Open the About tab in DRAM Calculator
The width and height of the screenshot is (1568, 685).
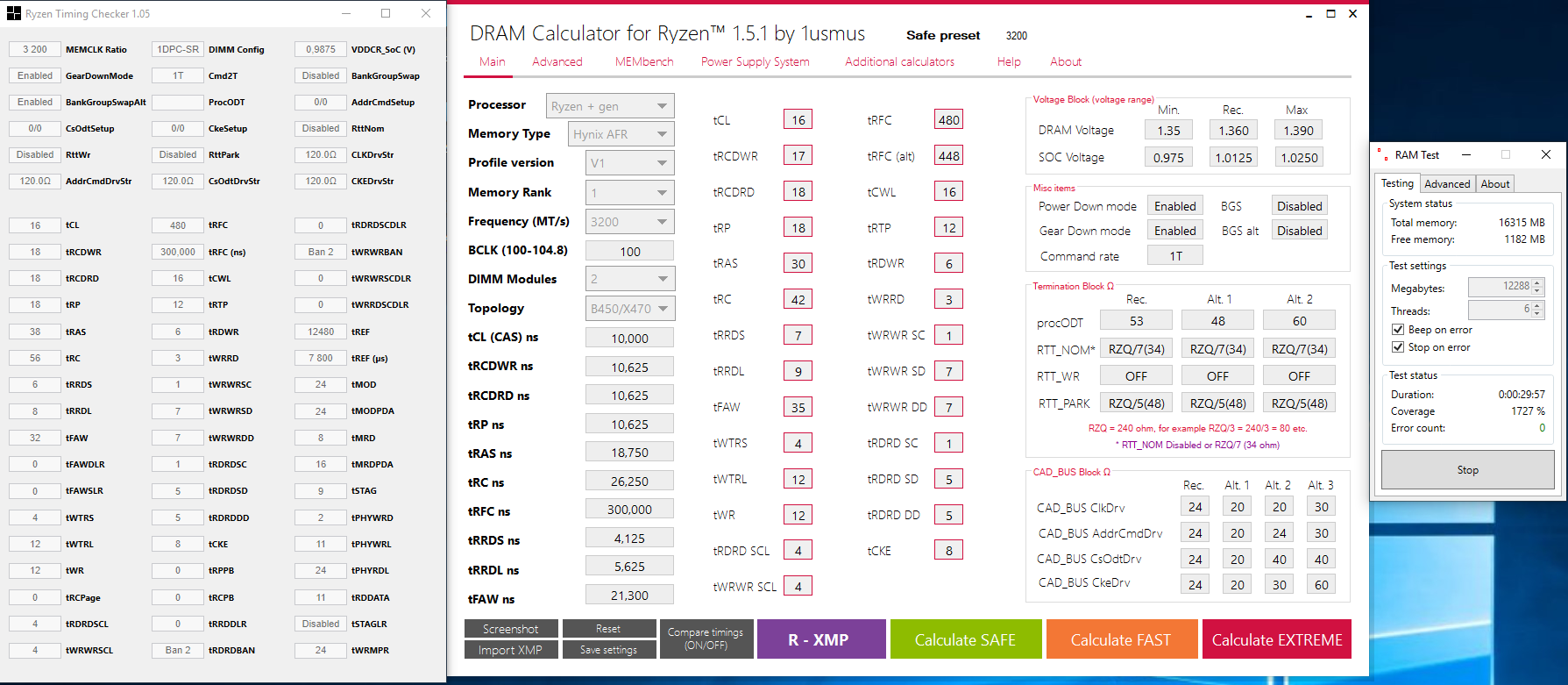[1066, 61]
